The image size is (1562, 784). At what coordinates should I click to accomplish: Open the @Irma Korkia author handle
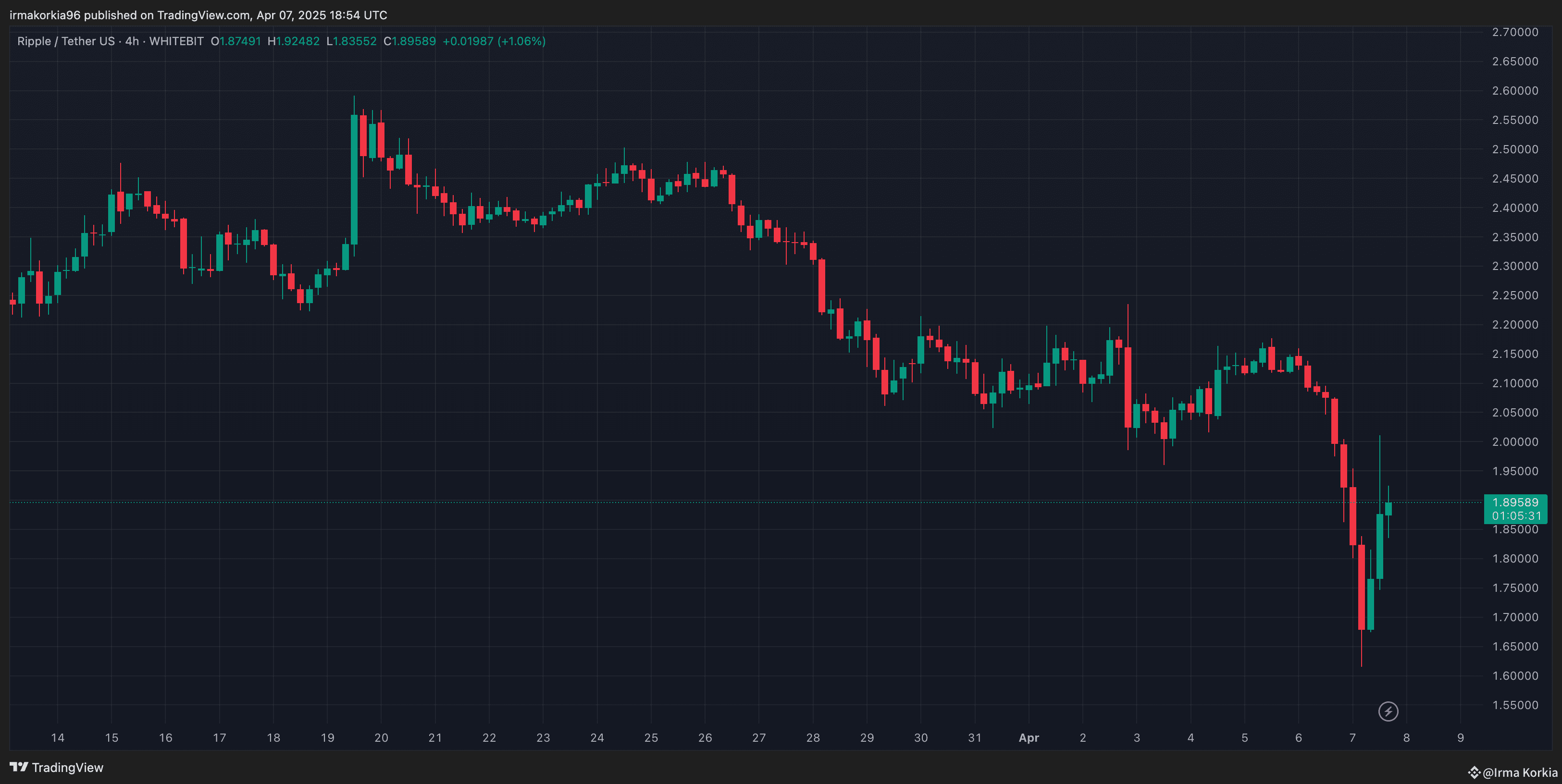click(x=1520, y=772)
